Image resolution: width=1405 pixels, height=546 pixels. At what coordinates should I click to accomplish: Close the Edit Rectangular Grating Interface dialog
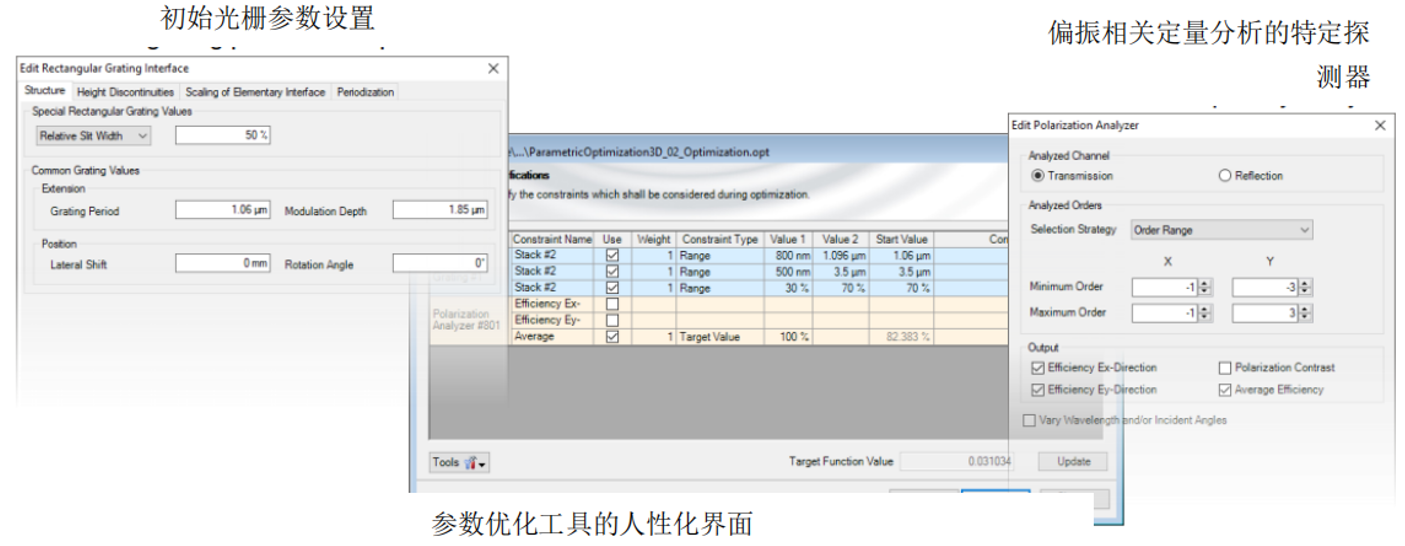492,68
